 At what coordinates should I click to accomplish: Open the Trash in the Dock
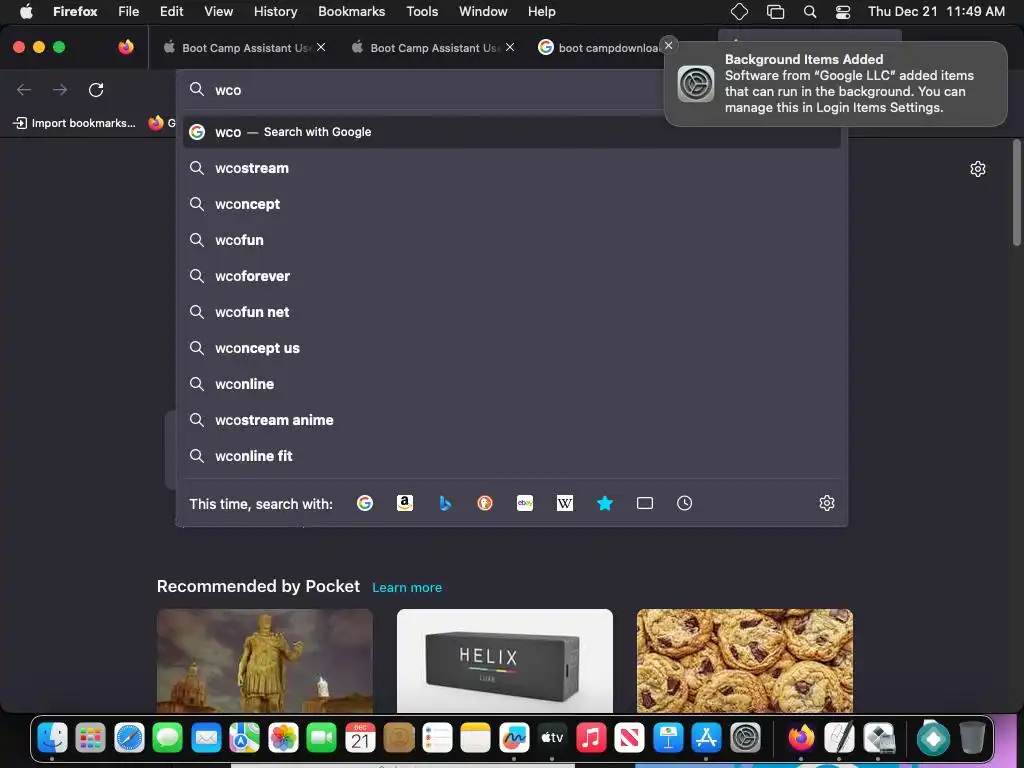pos(972,738)
